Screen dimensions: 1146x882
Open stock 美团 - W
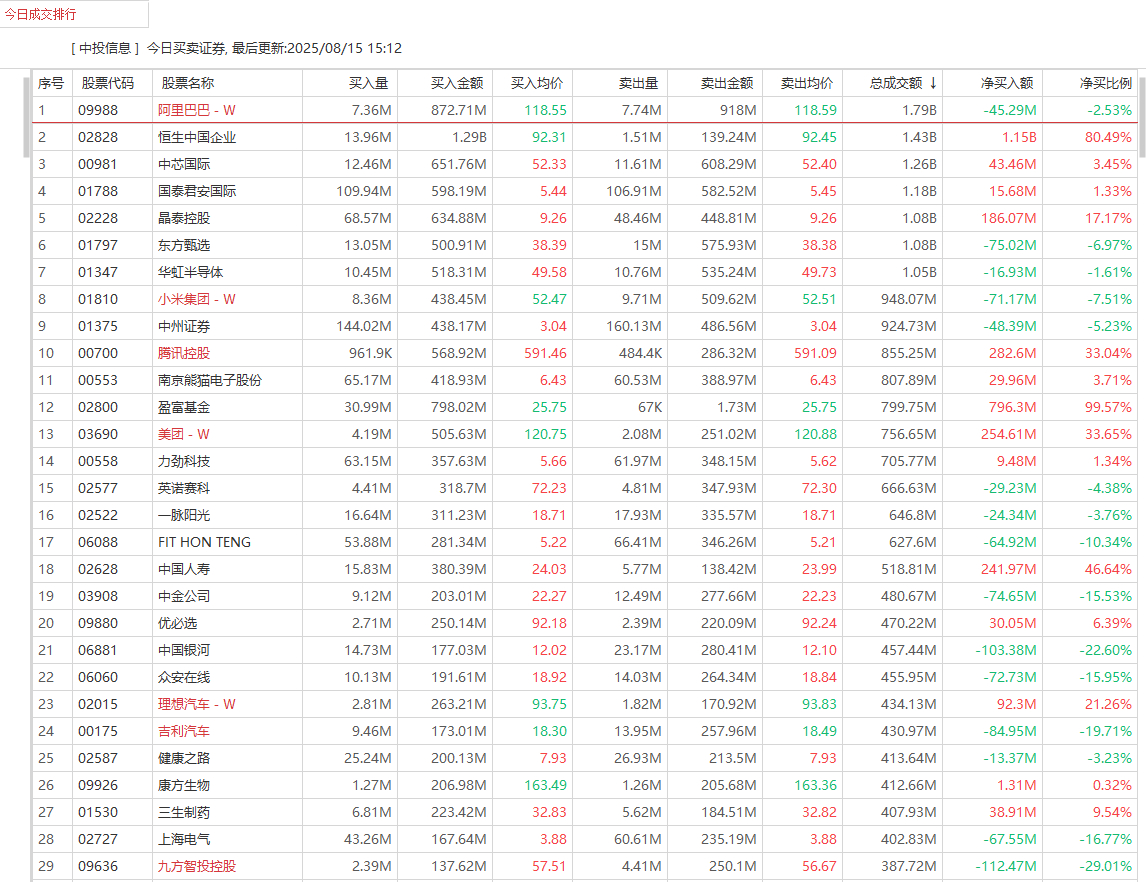tap(183, 435)
